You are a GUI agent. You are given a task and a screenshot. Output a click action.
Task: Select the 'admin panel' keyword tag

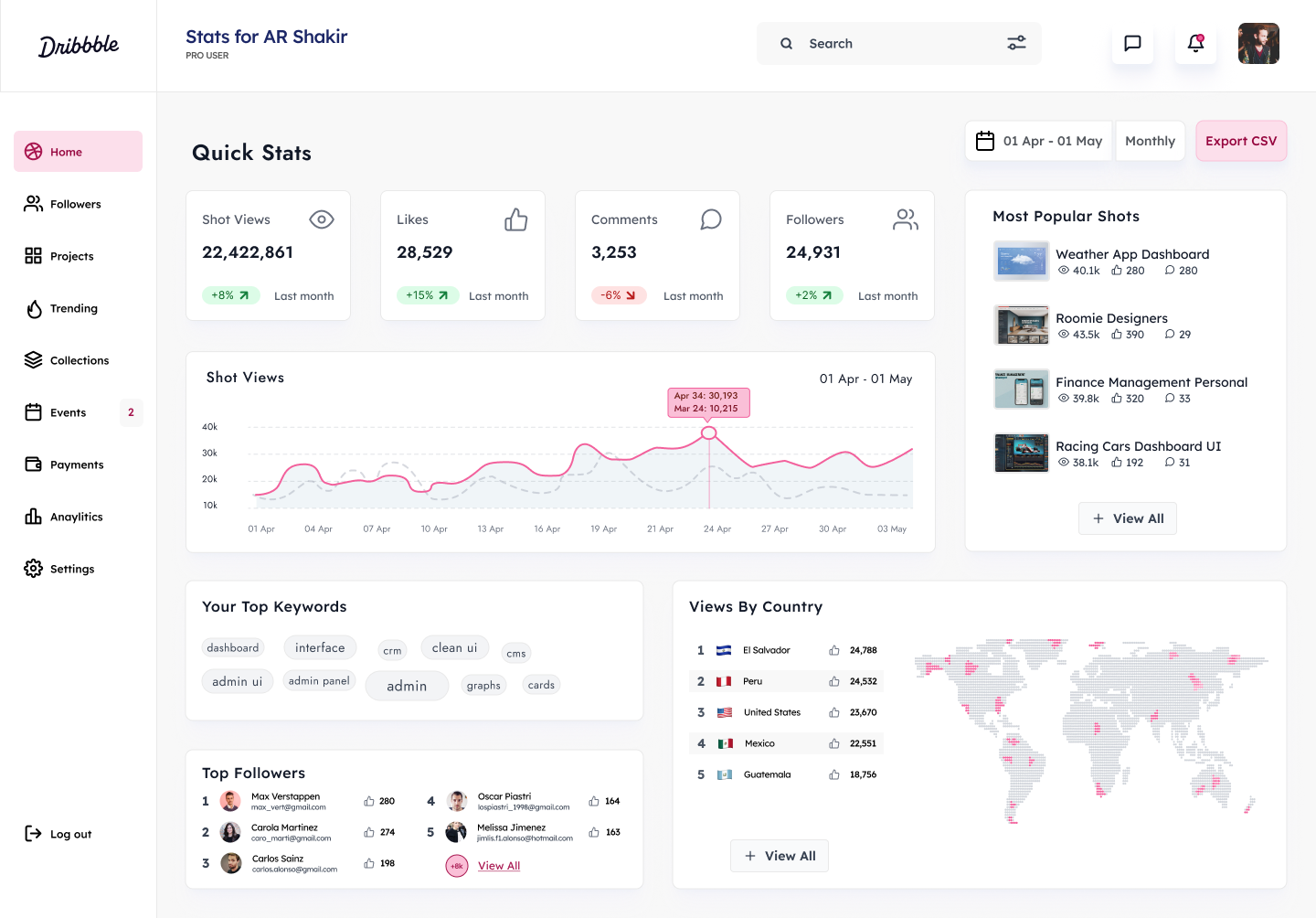319,681
